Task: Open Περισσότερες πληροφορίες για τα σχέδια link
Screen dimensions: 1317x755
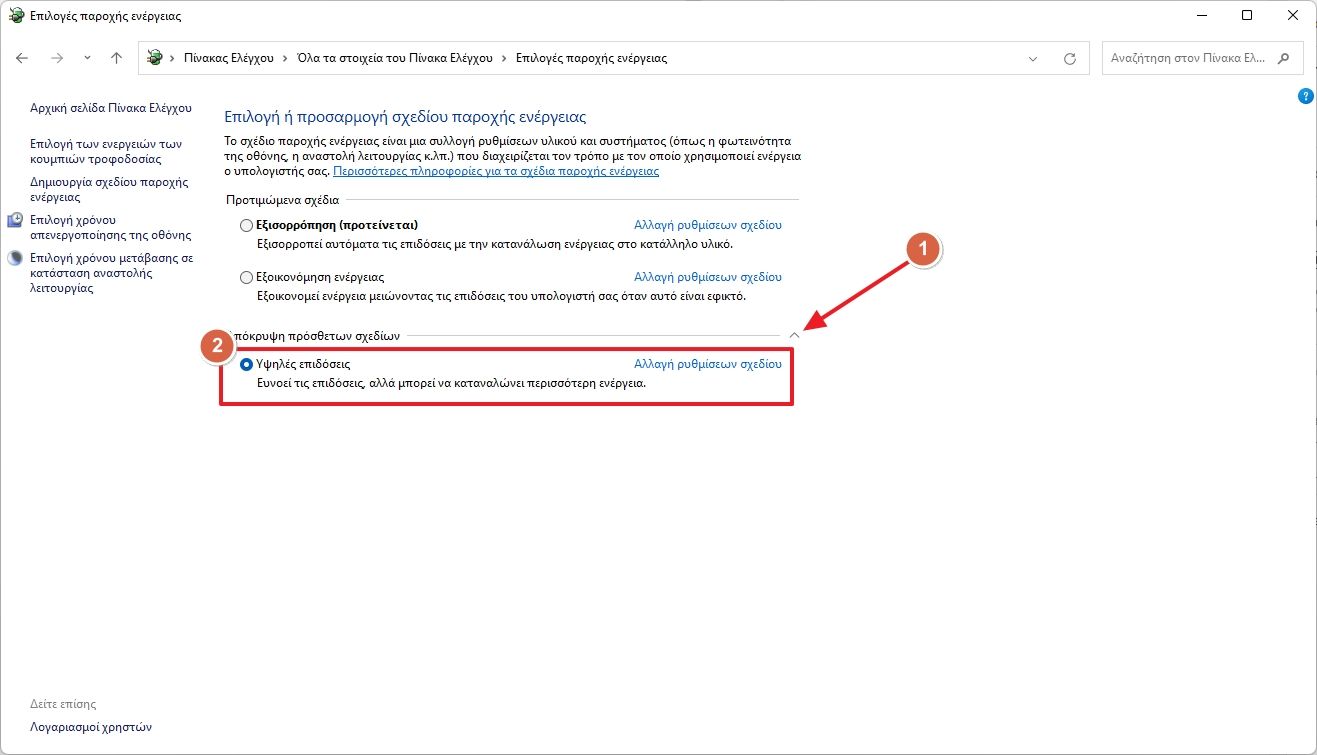Action: (x=495, y=171)
